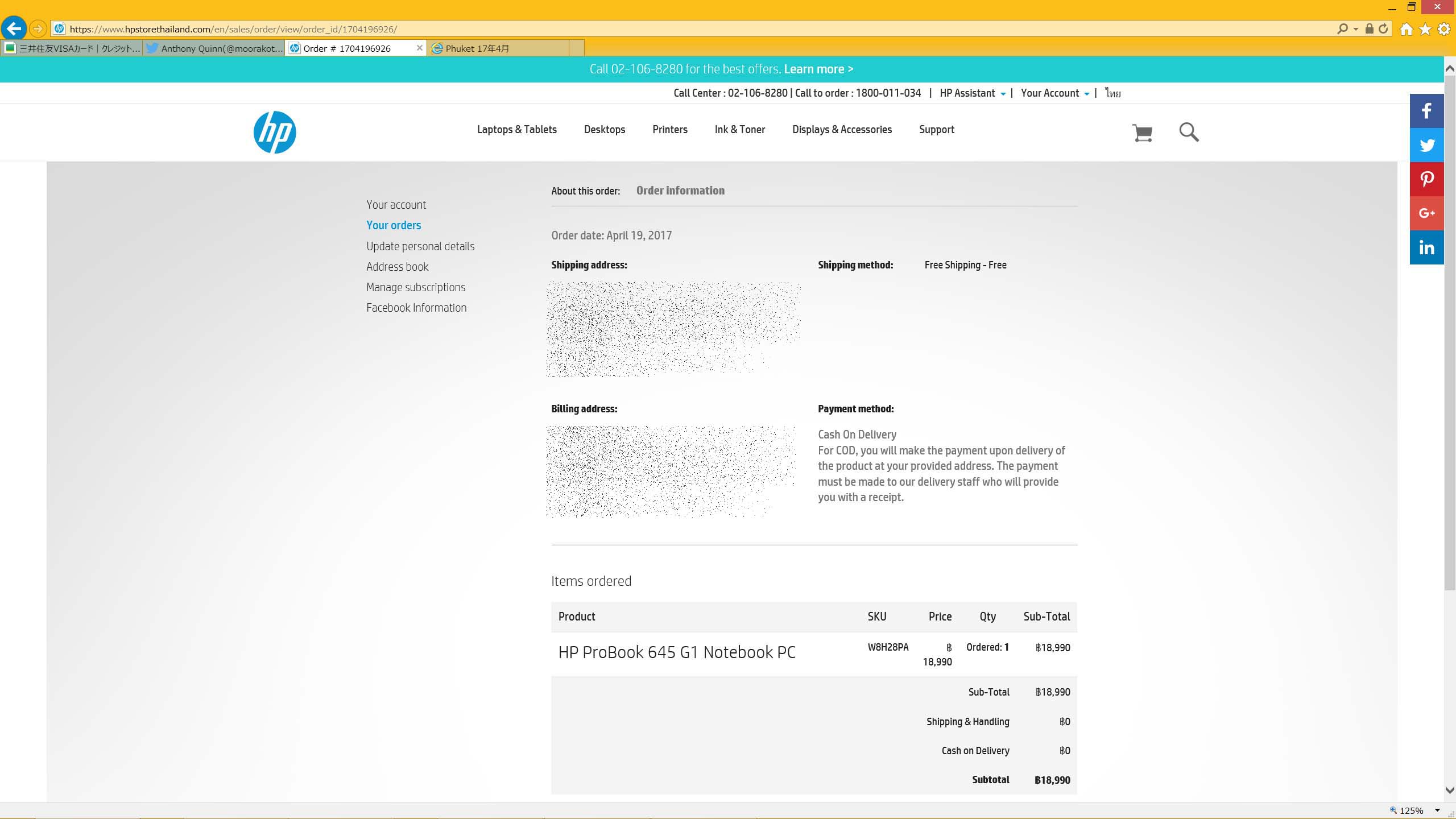This screenshot has height=819, width=1456.
Task: Close the Order # 1704196926 tab
Action: 420,48
